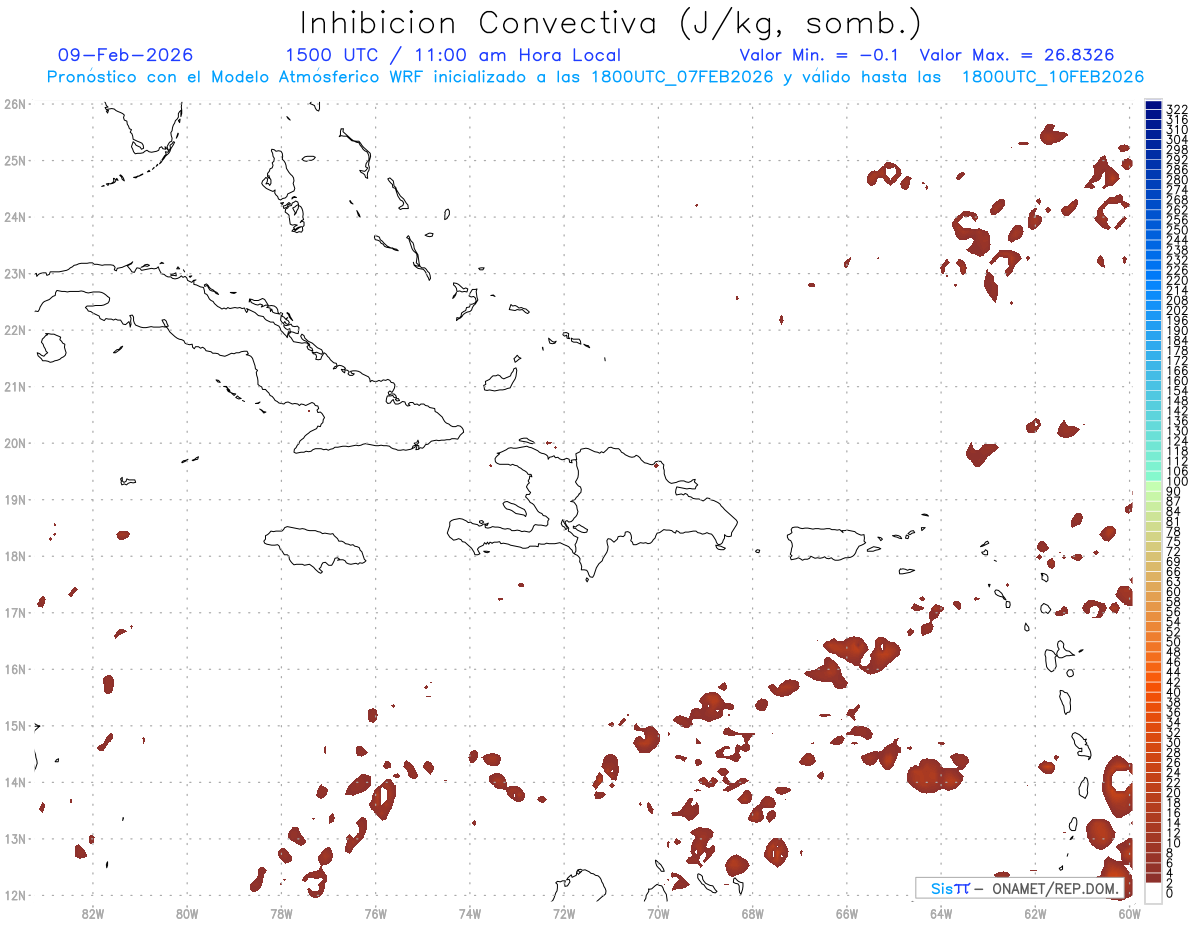This screenshot has width=1200, height=927.
Task: Click the longitude label "64W"
Action: click(941, 913)
